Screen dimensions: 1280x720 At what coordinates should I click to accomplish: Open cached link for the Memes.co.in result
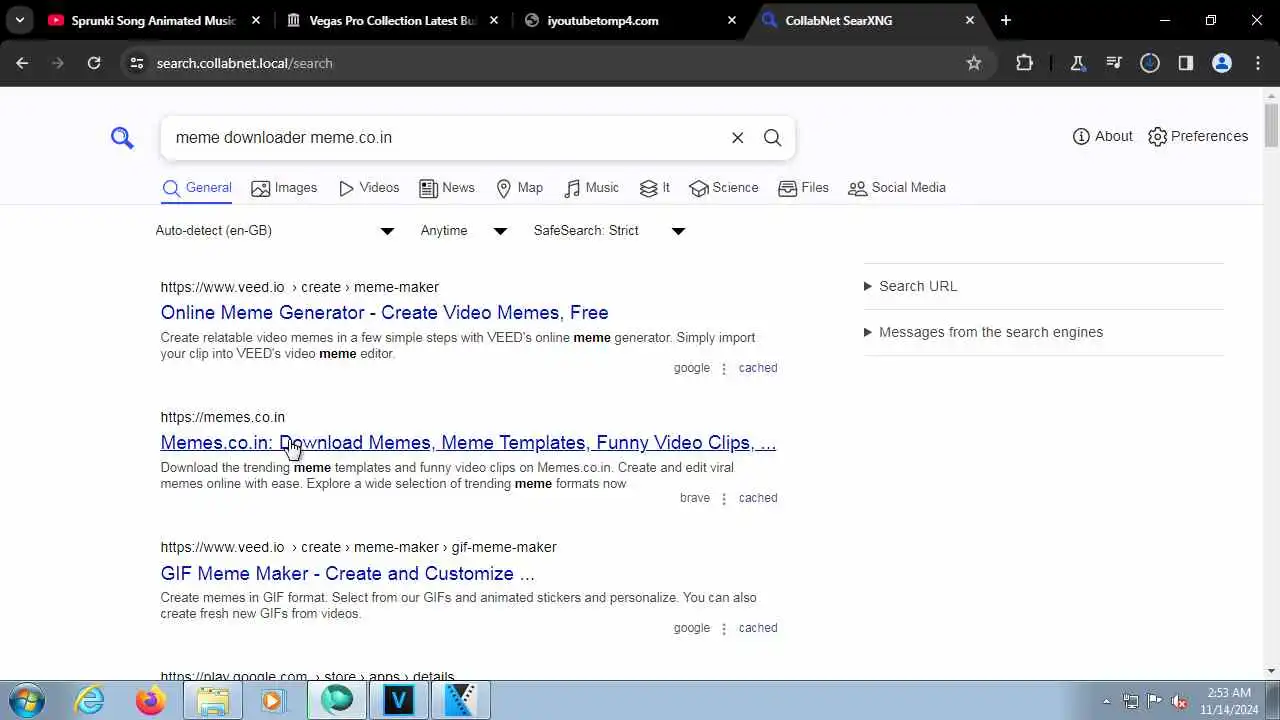(x=758, y=498)
